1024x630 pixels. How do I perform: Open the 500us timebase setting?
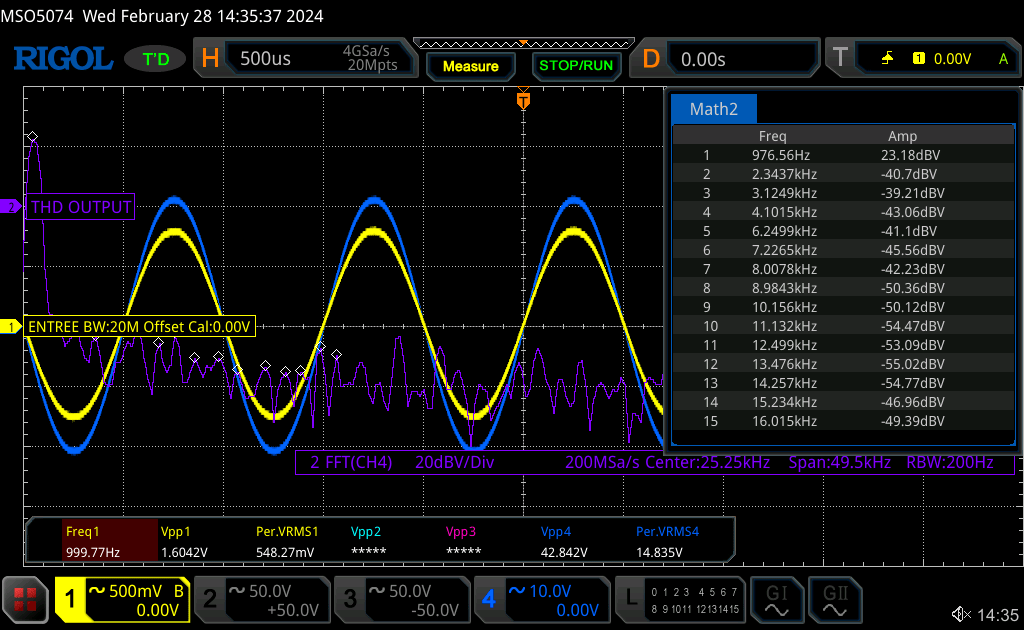pyautogui.click(x=265, y=59)
